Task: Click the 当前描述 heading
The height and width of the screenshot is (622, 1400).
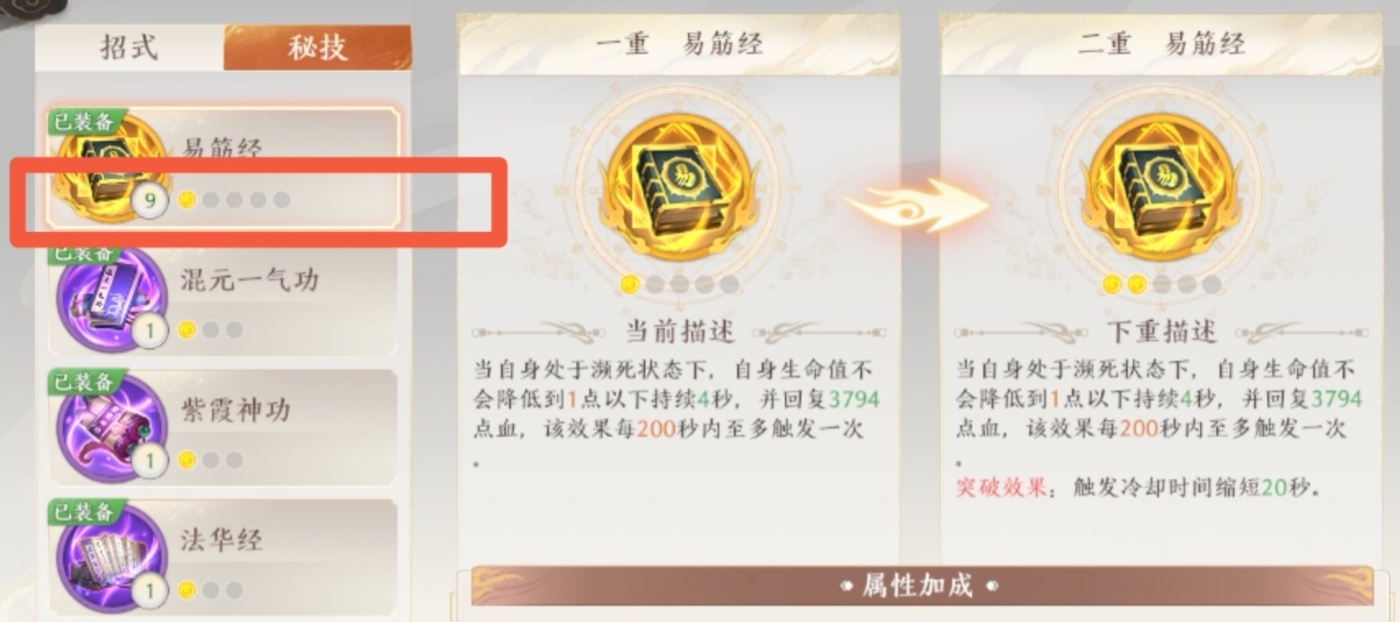Action: pos(679,332)
